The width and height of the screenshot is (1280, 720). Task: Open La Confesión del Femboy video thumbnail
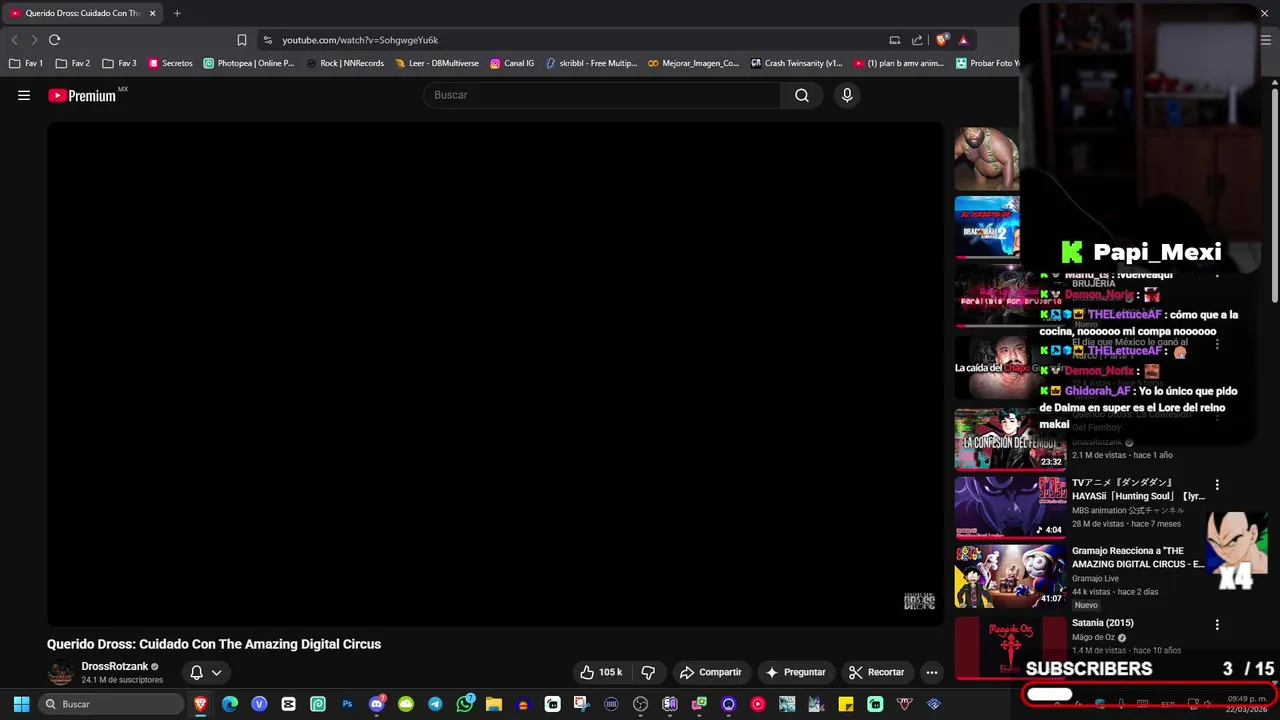coord(1010,439)
